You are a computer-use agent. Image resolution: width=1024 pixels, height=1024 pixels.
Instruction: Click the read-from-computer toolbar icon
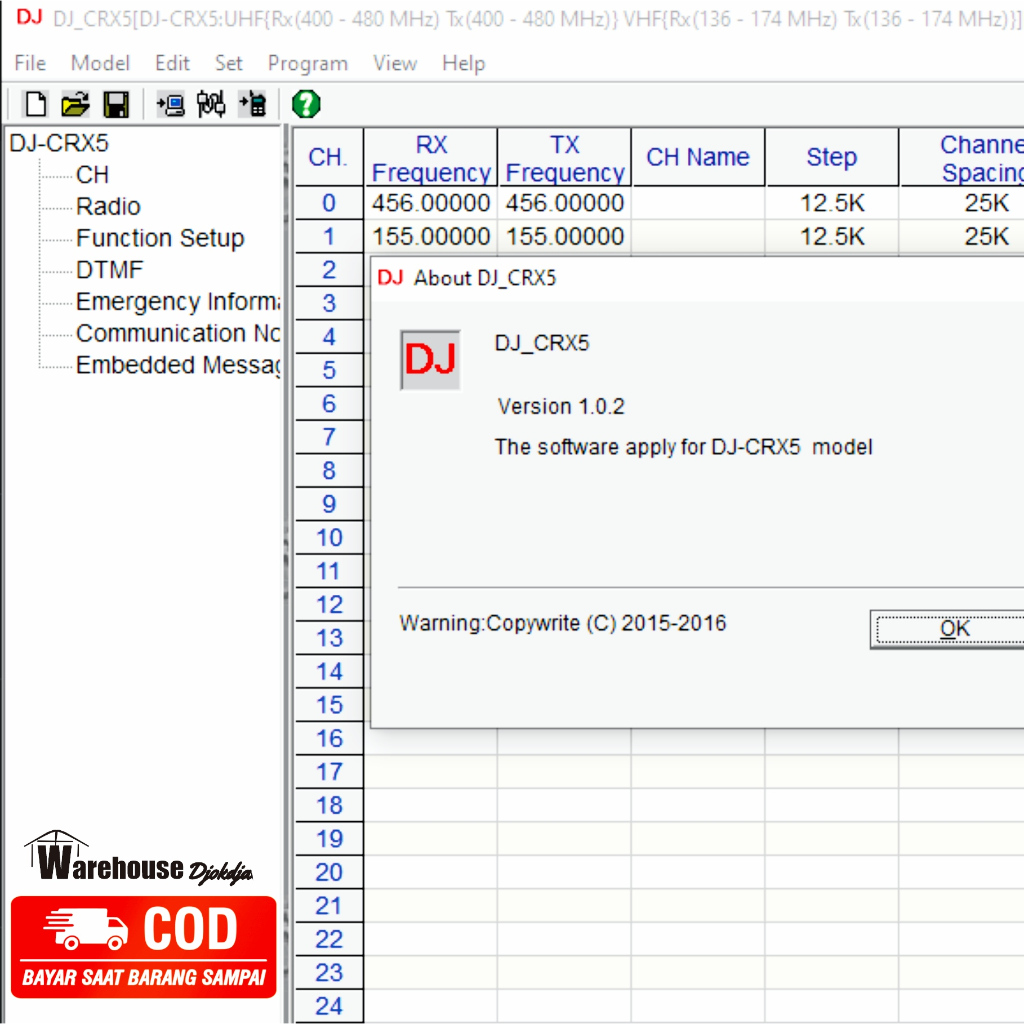(169, 104)
